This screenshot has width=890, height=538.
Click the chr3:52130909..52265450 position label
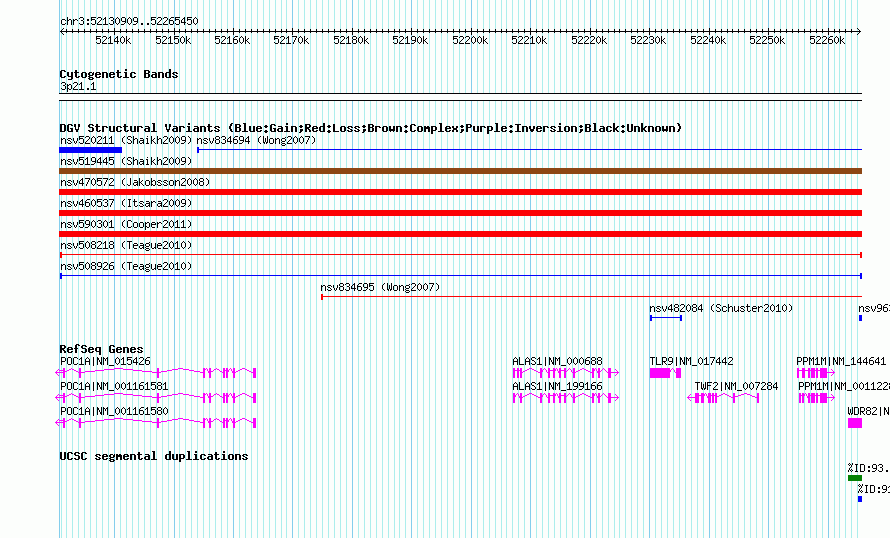point(129,22)
